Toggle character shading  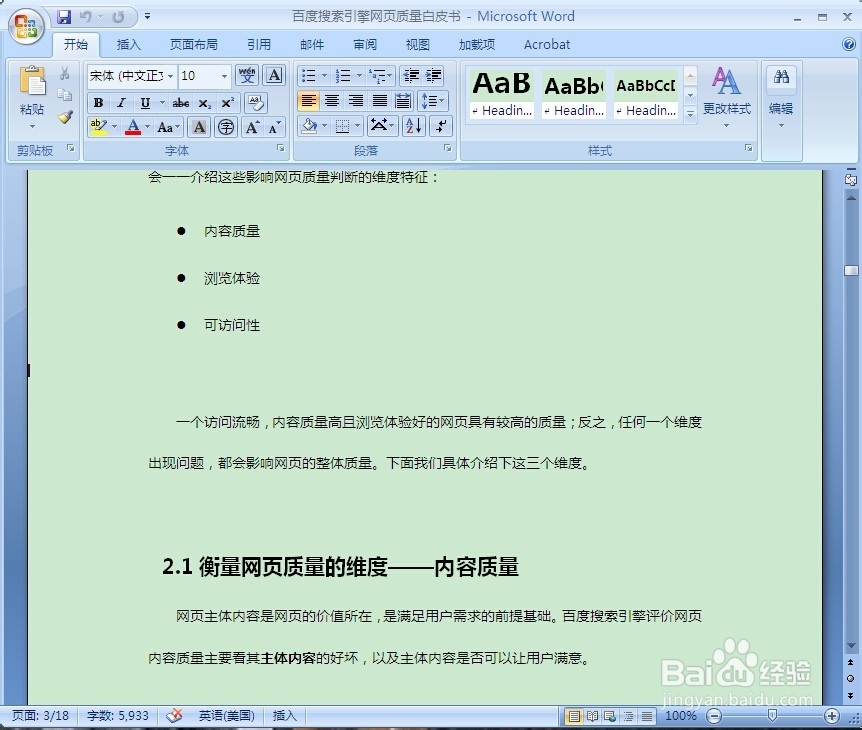click(200, 127)
